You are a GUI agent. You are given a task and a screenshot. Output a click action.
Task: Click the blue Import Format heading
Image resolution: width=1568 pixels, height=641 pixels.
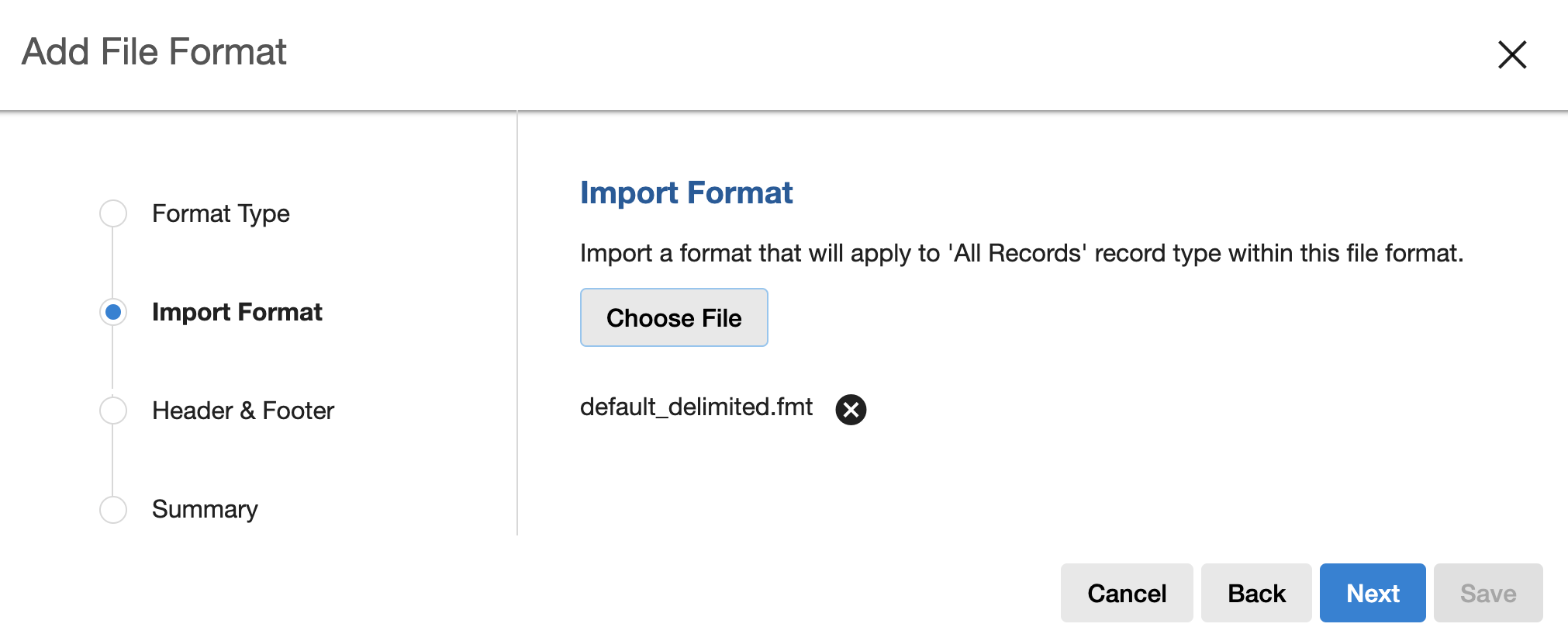[x=686, y=192]
